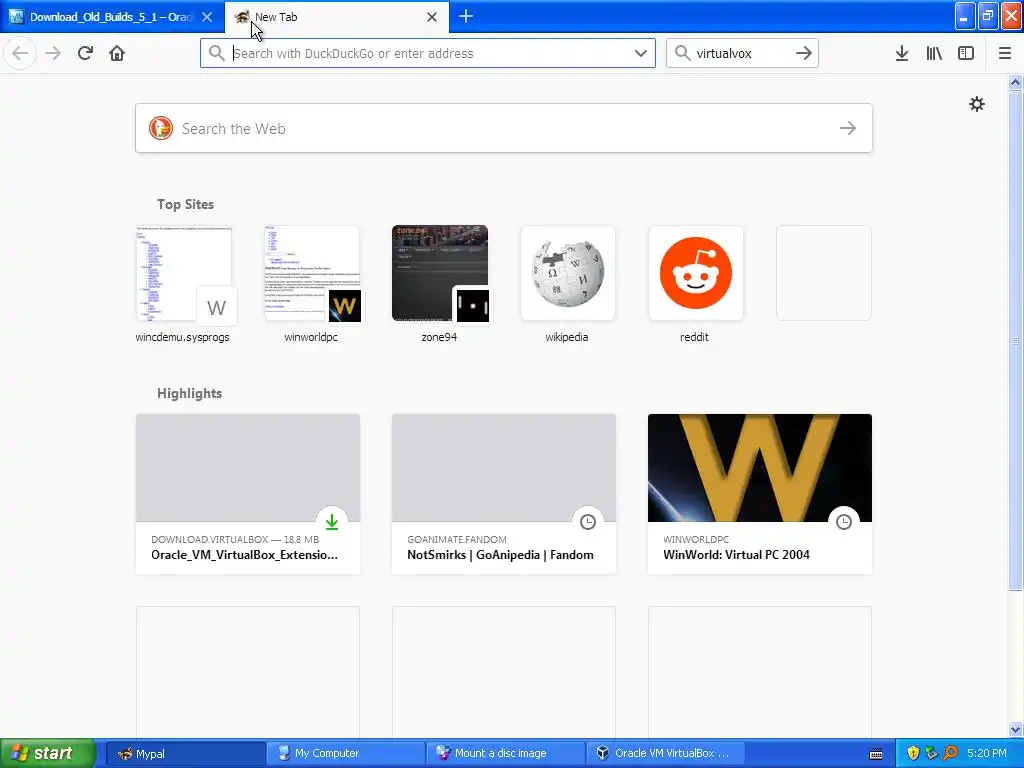Switch to Mount a disc image window

click(506, 753)
